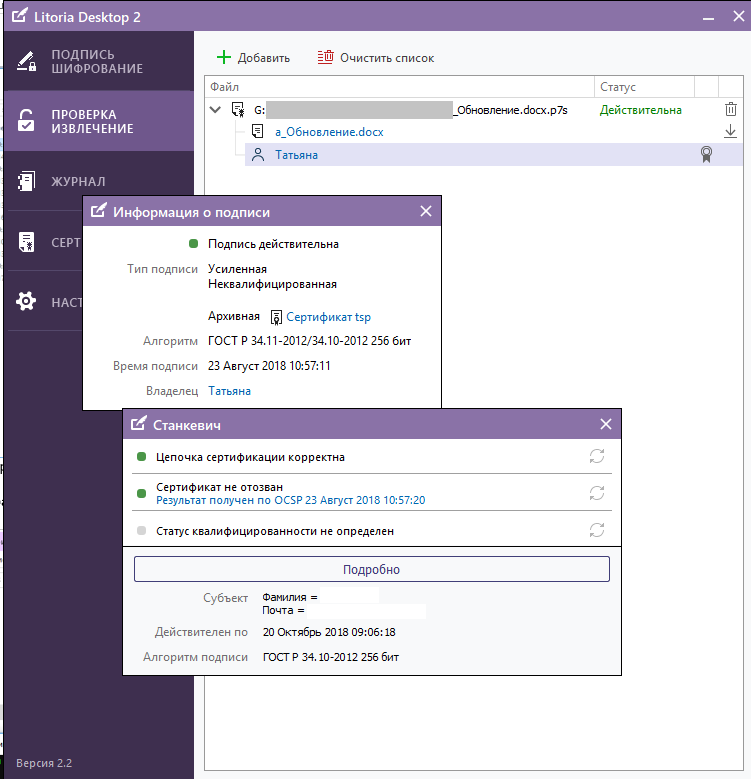Click the Litoria Desktop 2 title bar logo
The width and height of the screenshot is (751, 779).
click(x=19, y=15)
